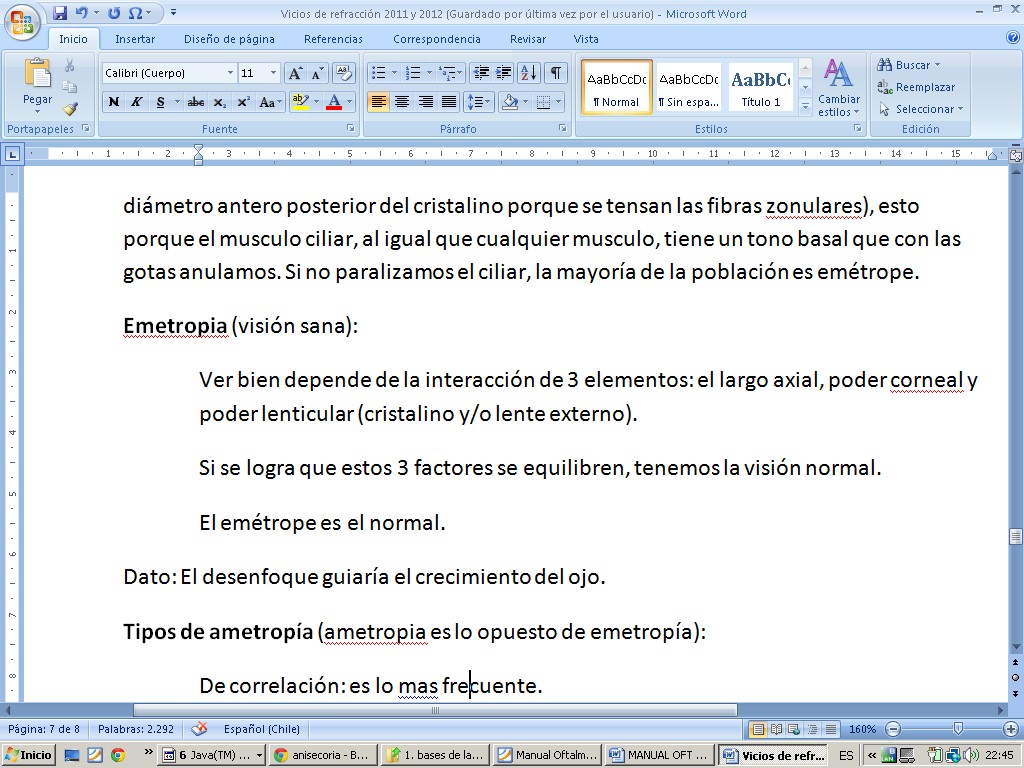Viewport: 1024px width, 768px height.
Task: Click the proofing errors icon in the status bar
Action: 199,729
